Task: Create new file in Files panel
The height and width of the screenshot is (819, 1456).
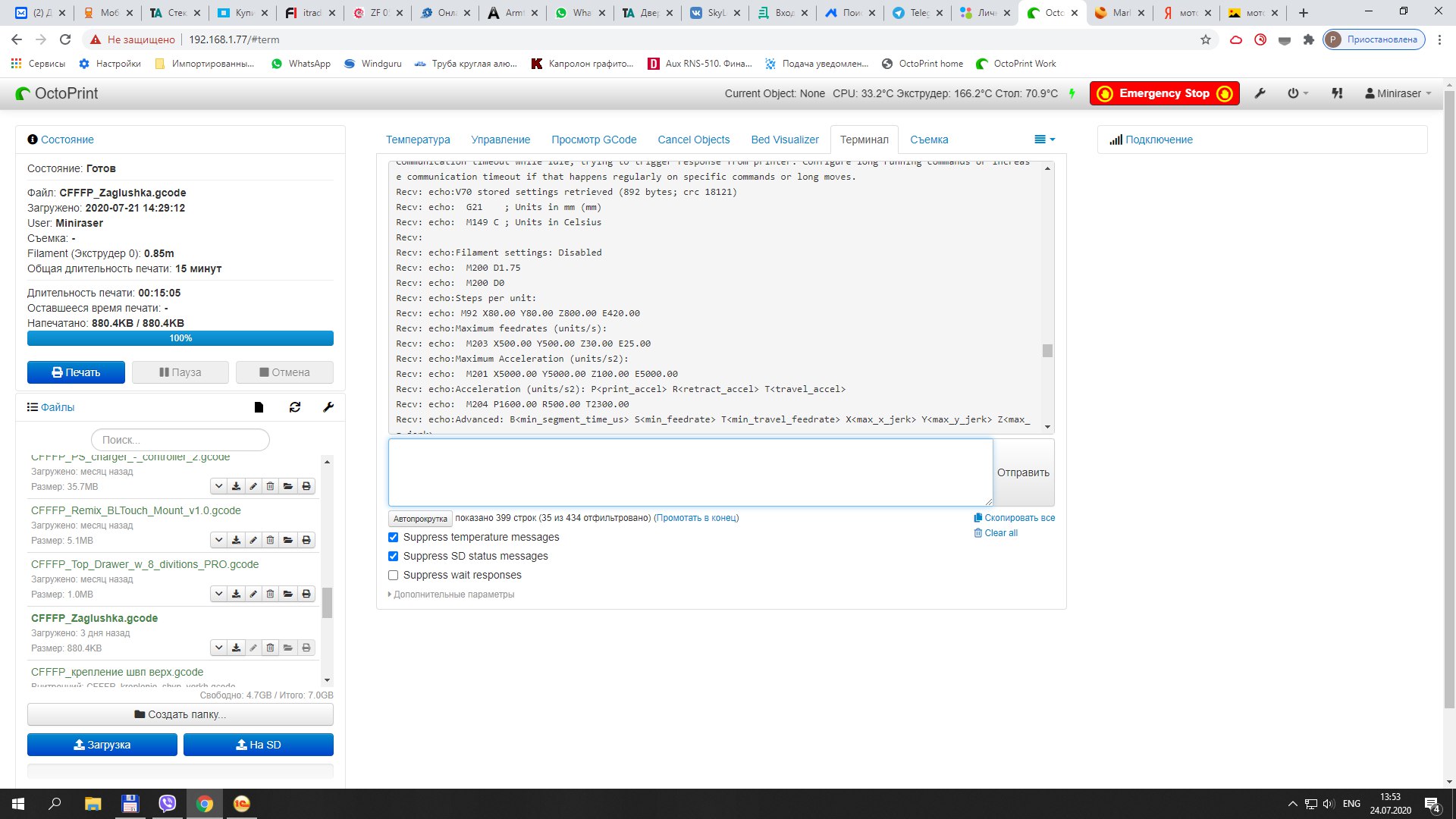Action: [259, 407]
